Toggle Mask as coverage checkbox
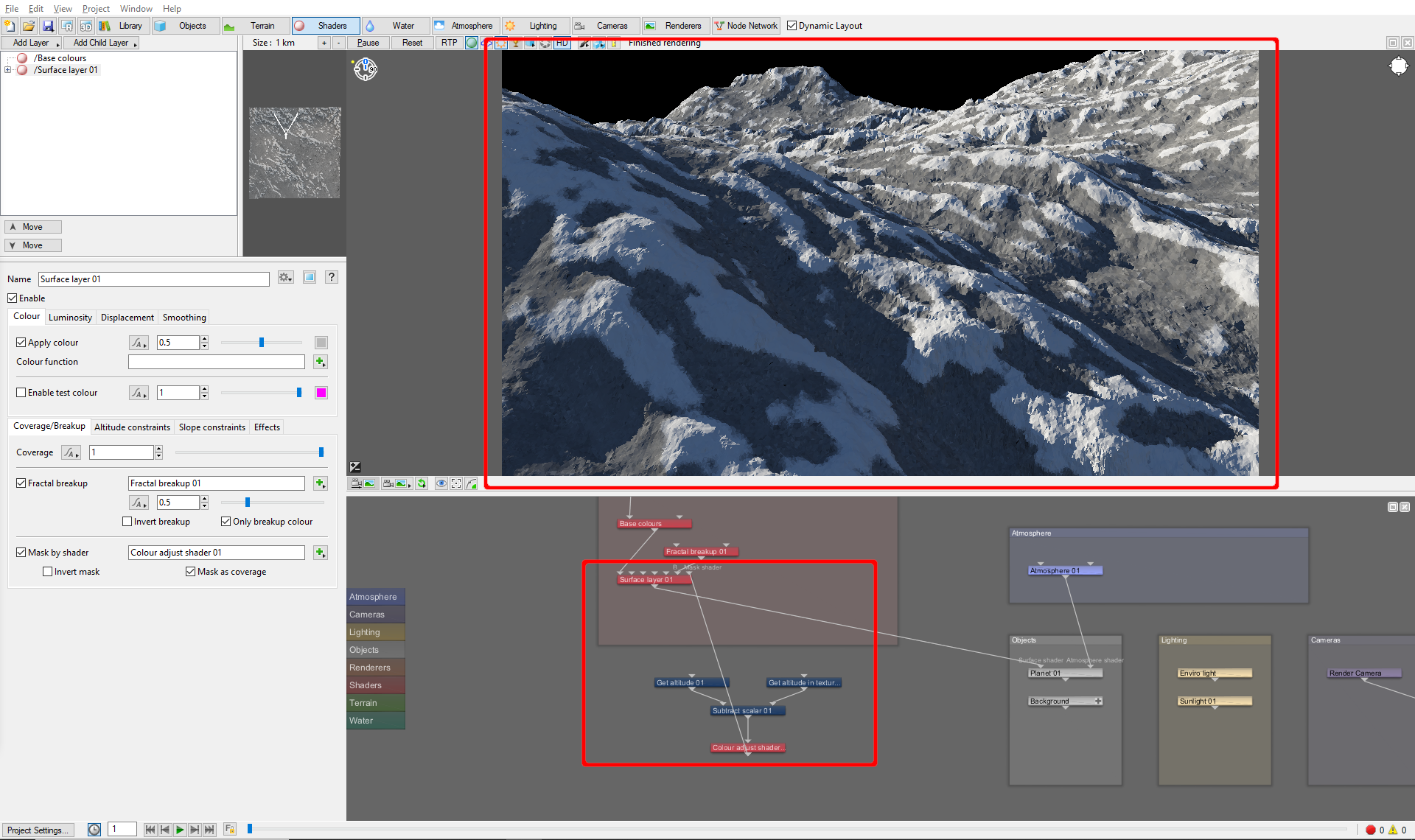 [x=191, y=572]
